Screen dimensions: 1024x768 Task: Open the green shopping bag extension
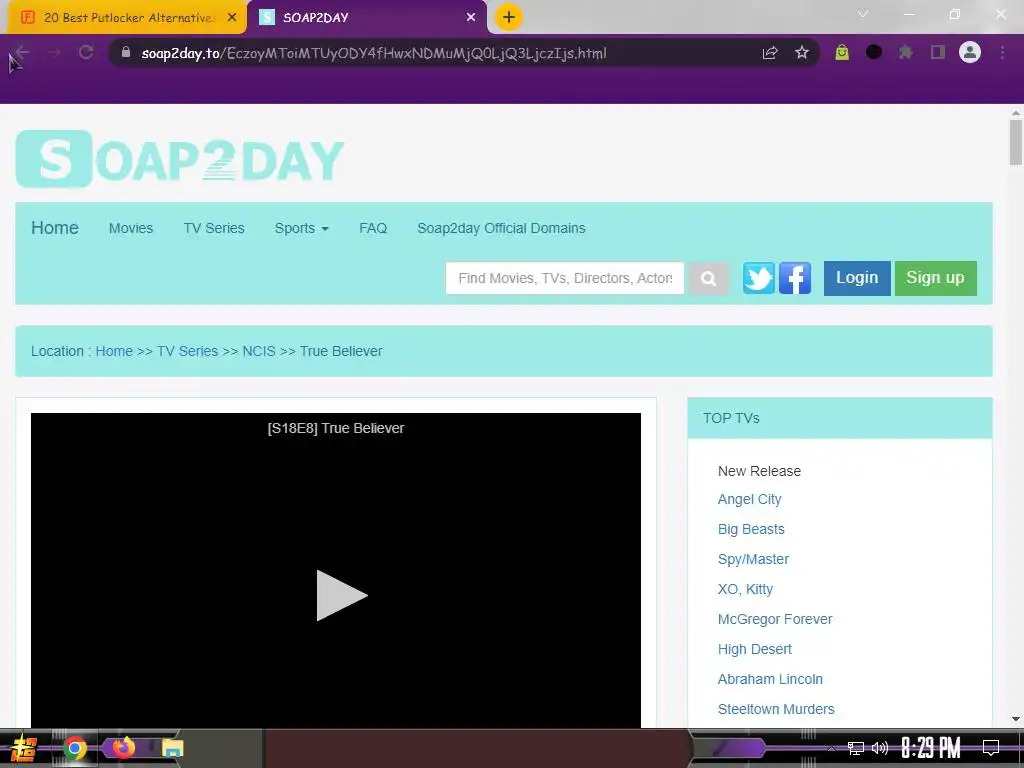[842, 52]
